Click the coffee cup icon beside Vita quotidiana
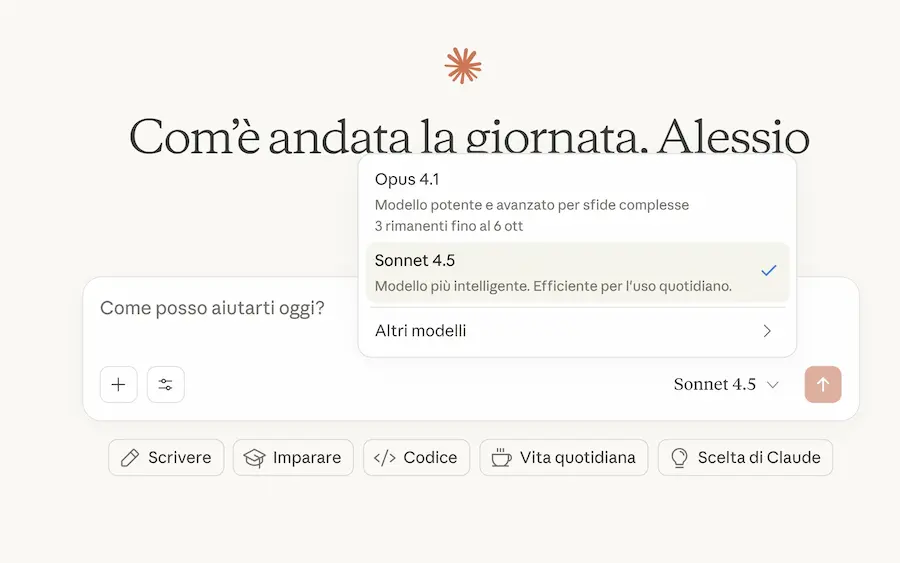The width and height of the screenshot is (900, 563). coord(501,458)
